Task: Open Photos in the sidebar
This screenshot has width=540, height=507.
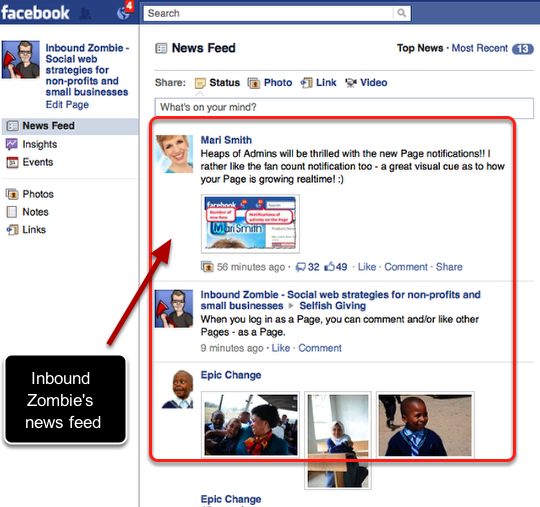Action: point(38,194)
